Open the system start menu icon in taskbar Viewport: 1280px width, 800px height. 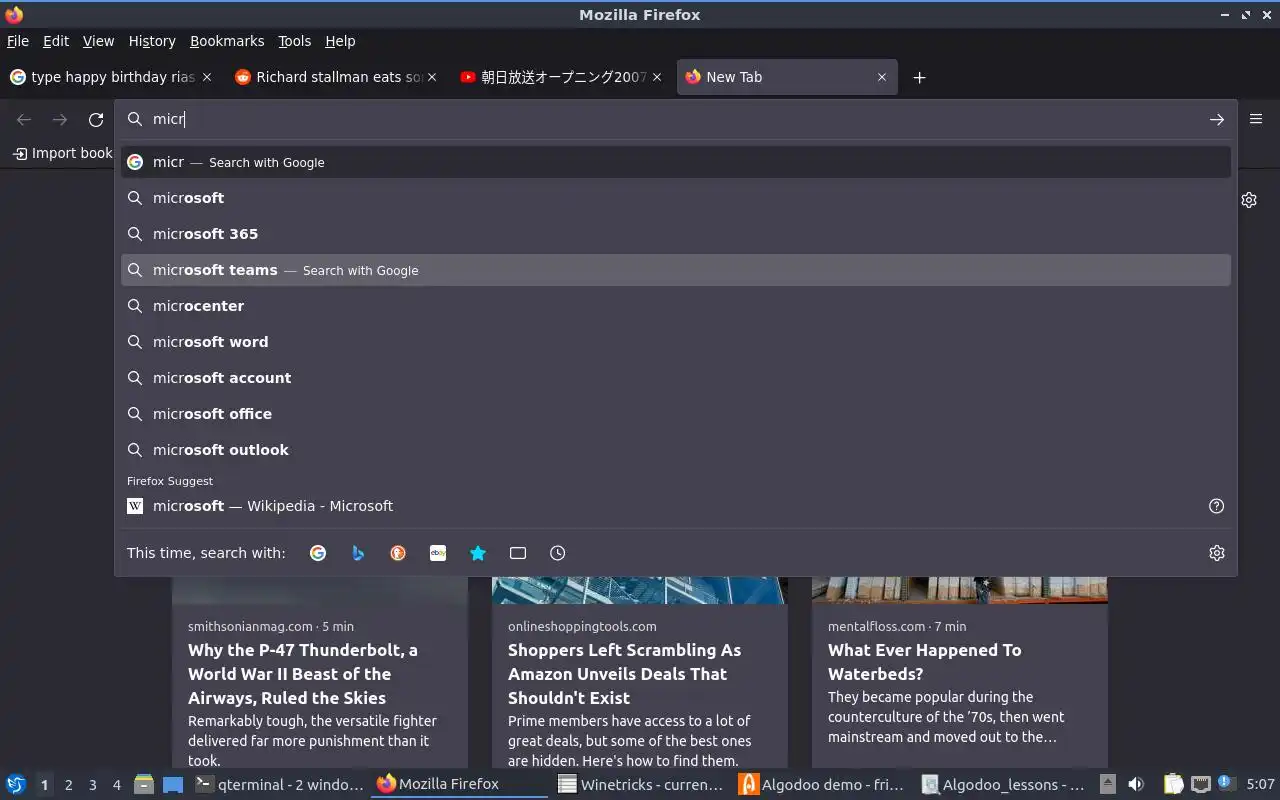point(16,784)
